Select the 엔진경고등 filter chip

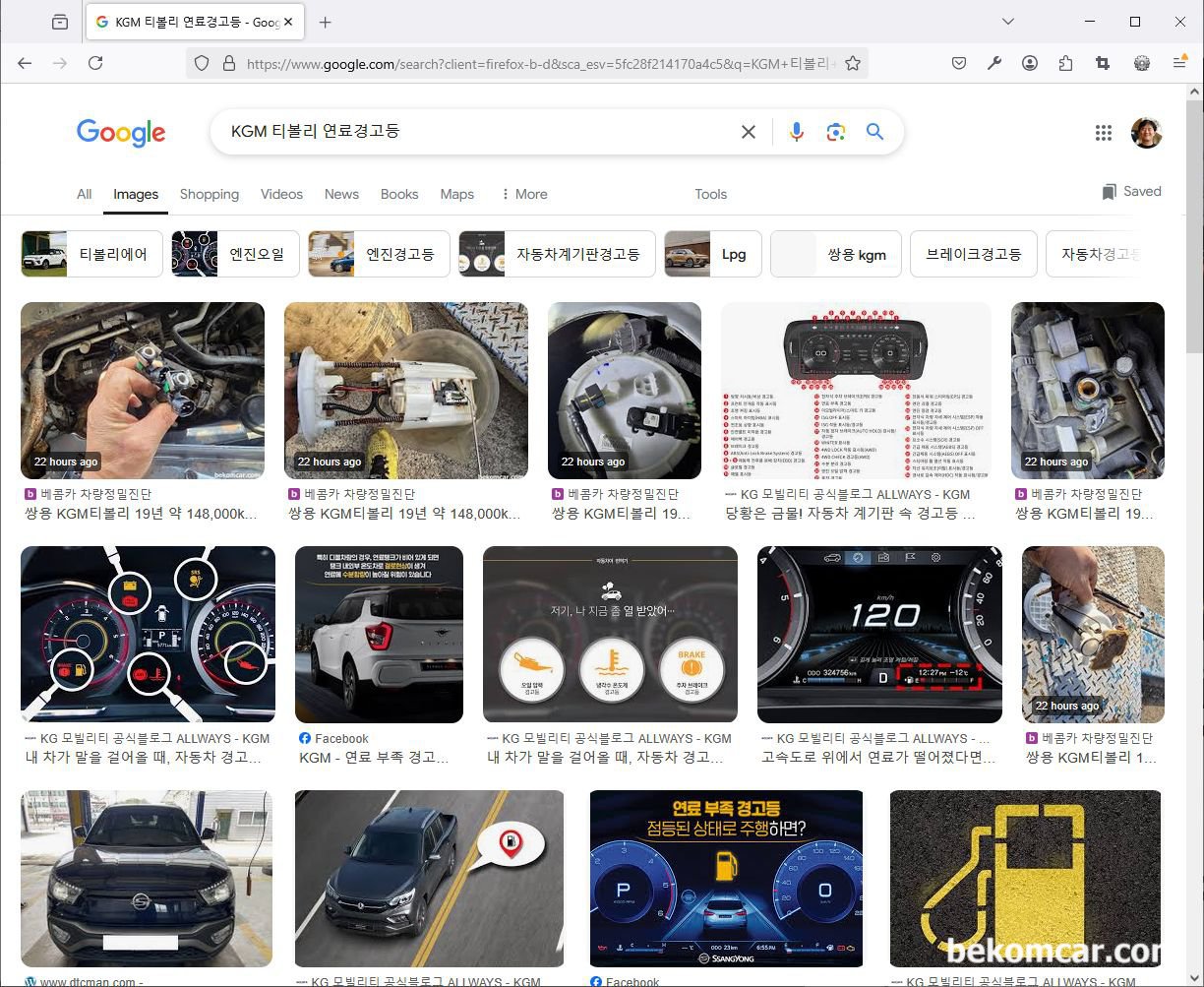pyautogui.click(x=379, y=254)
